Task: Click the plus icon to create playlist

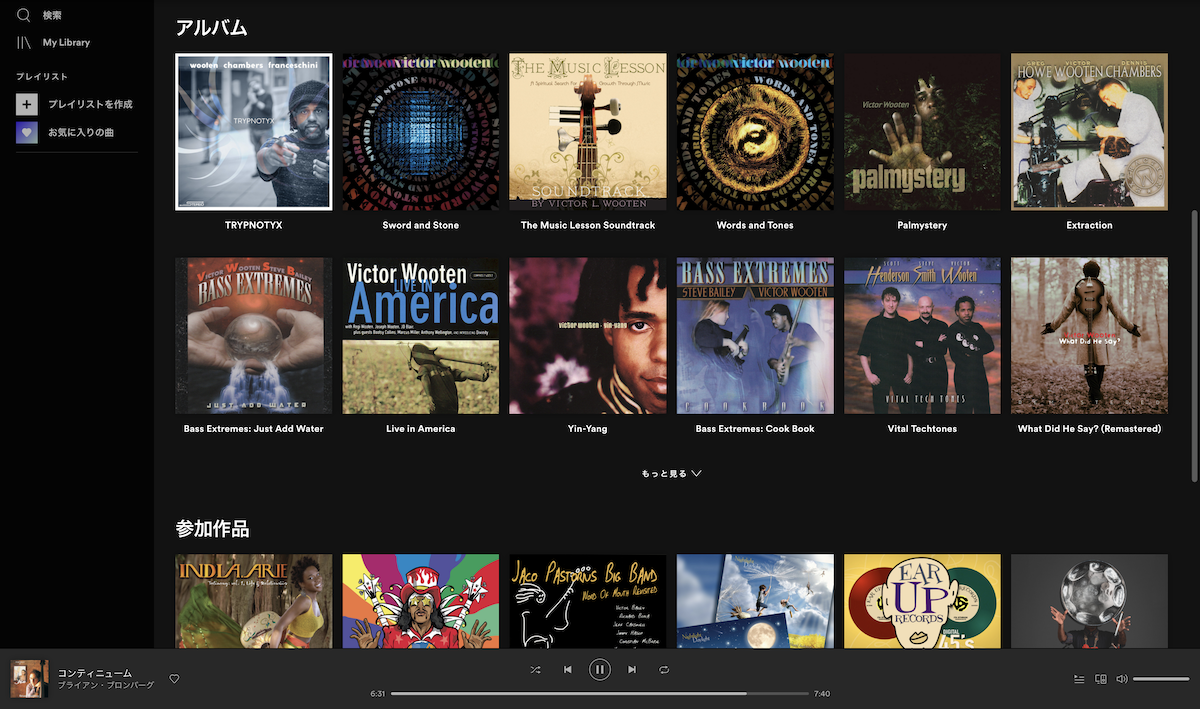Action: (x=27, y=104)
